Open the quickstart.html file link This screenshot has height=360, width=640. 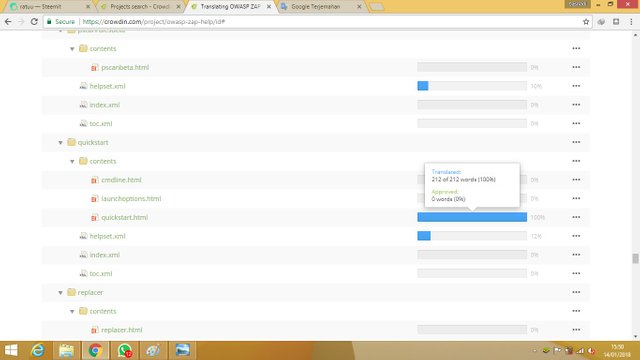(x=124, y=218)
